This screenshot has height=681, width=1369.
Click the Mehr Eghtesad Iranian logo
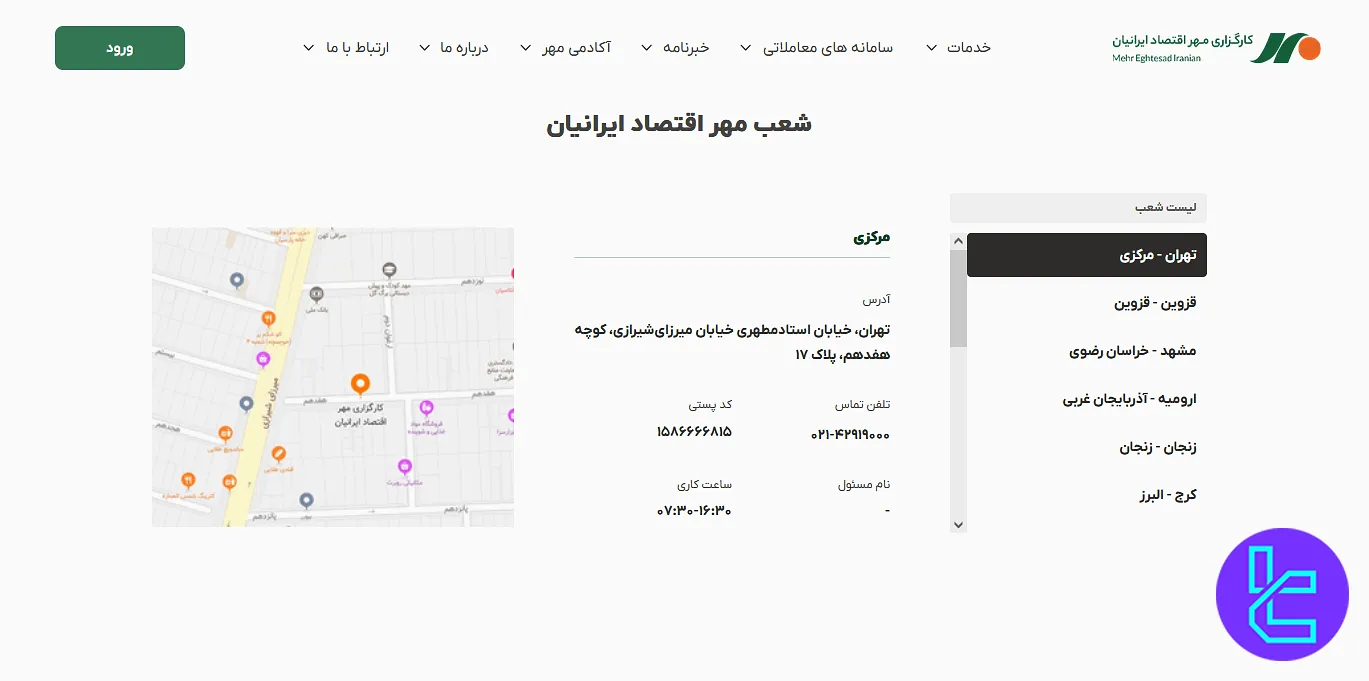click(1215, 45)
